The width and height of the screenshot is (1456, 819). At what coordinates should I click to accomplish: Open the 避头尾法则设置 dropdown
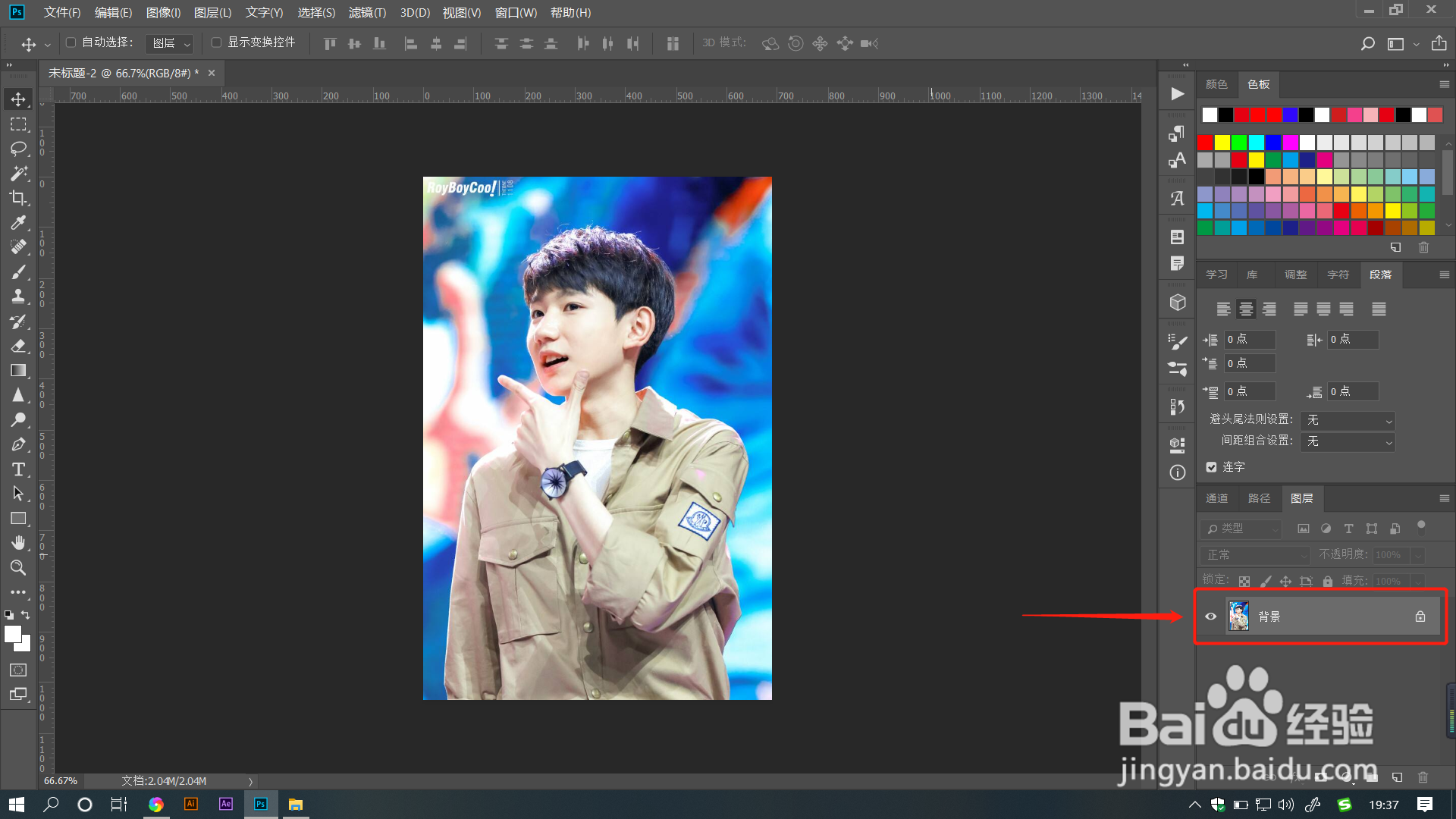click(x=1348, y=420)
